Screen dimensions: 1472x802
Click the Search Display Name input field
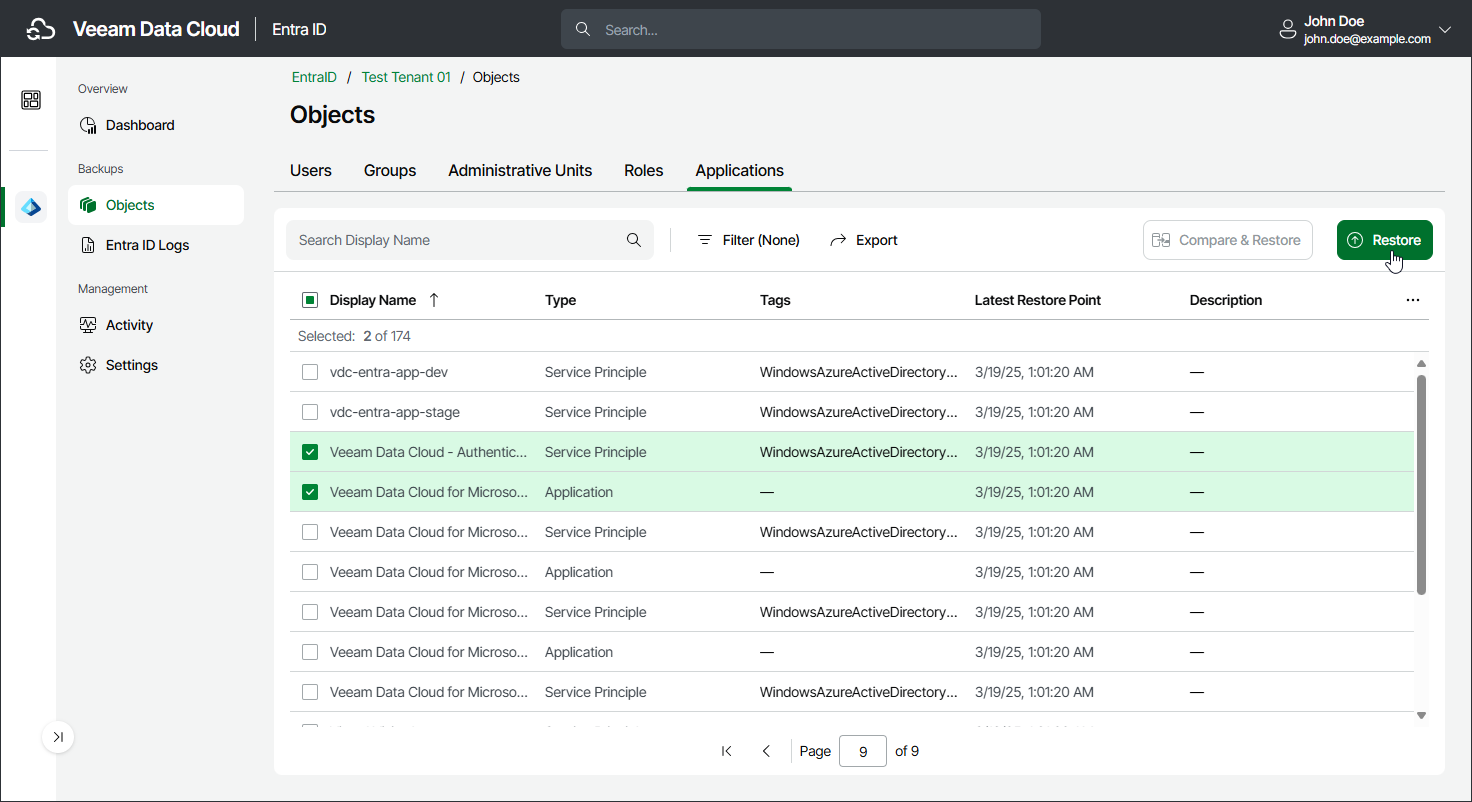470,240
